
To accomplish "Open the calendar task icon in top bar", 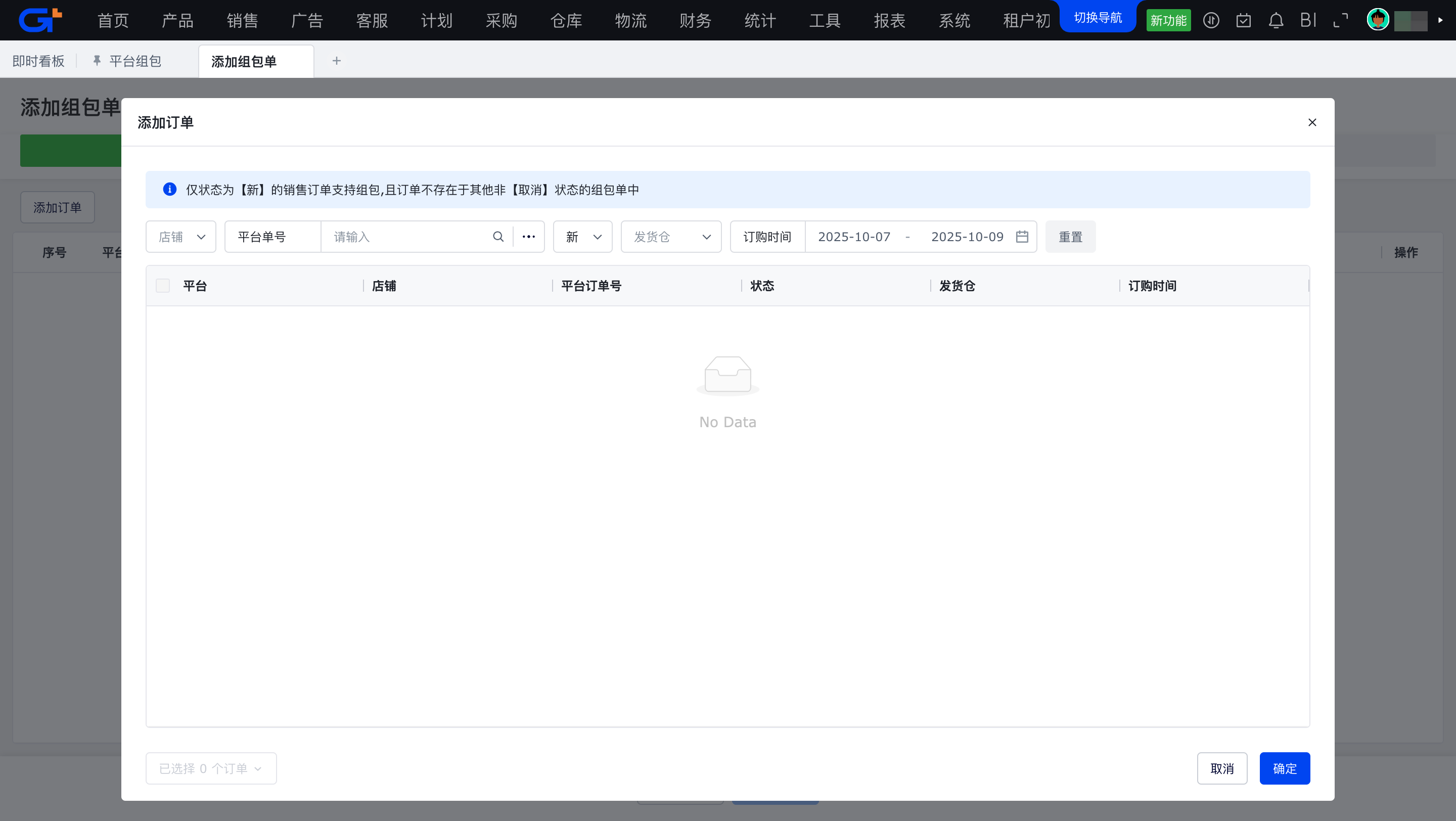I will click(1244, 21).
